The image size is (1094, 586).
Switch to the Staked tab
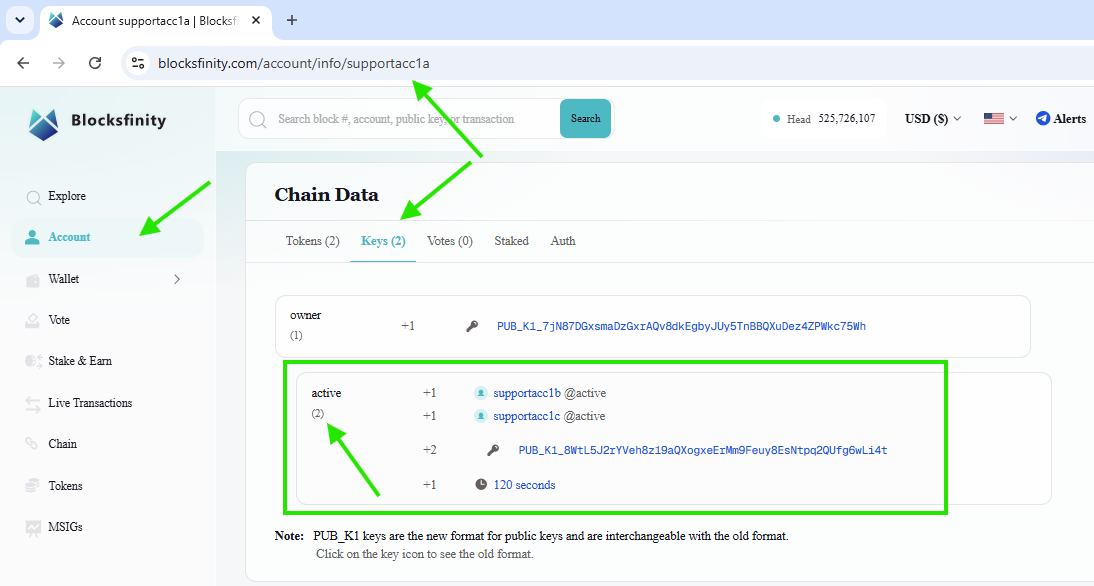point(511,241)
